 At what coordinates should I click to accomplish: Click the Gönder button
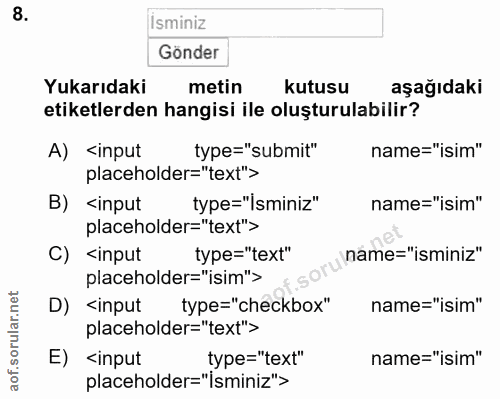(188, 52)
